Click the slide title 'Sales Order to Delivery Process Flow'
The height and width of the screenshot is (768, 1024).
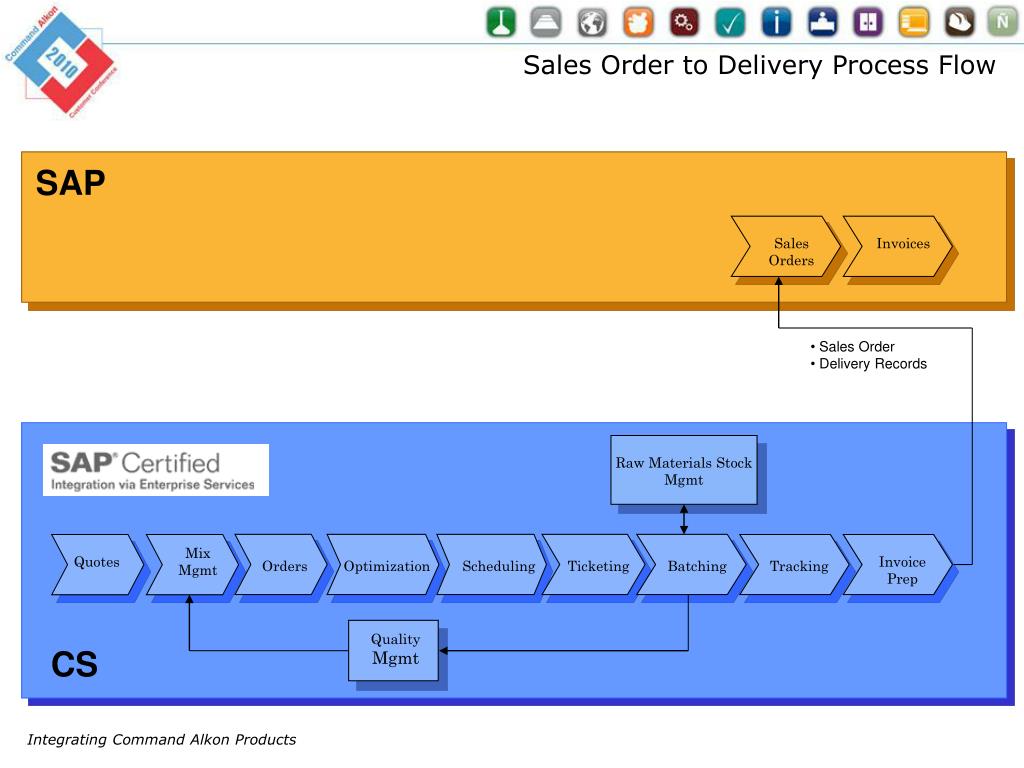coord(759,65)
